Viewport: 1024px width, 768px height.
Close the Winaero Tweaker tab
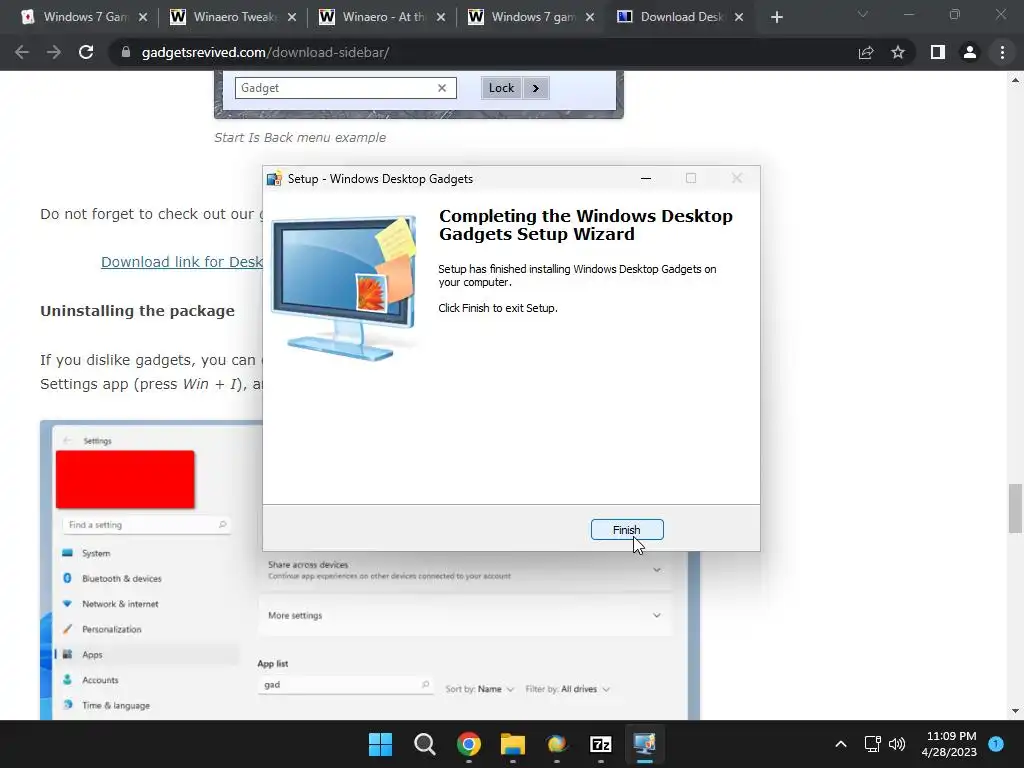(292, 18)
